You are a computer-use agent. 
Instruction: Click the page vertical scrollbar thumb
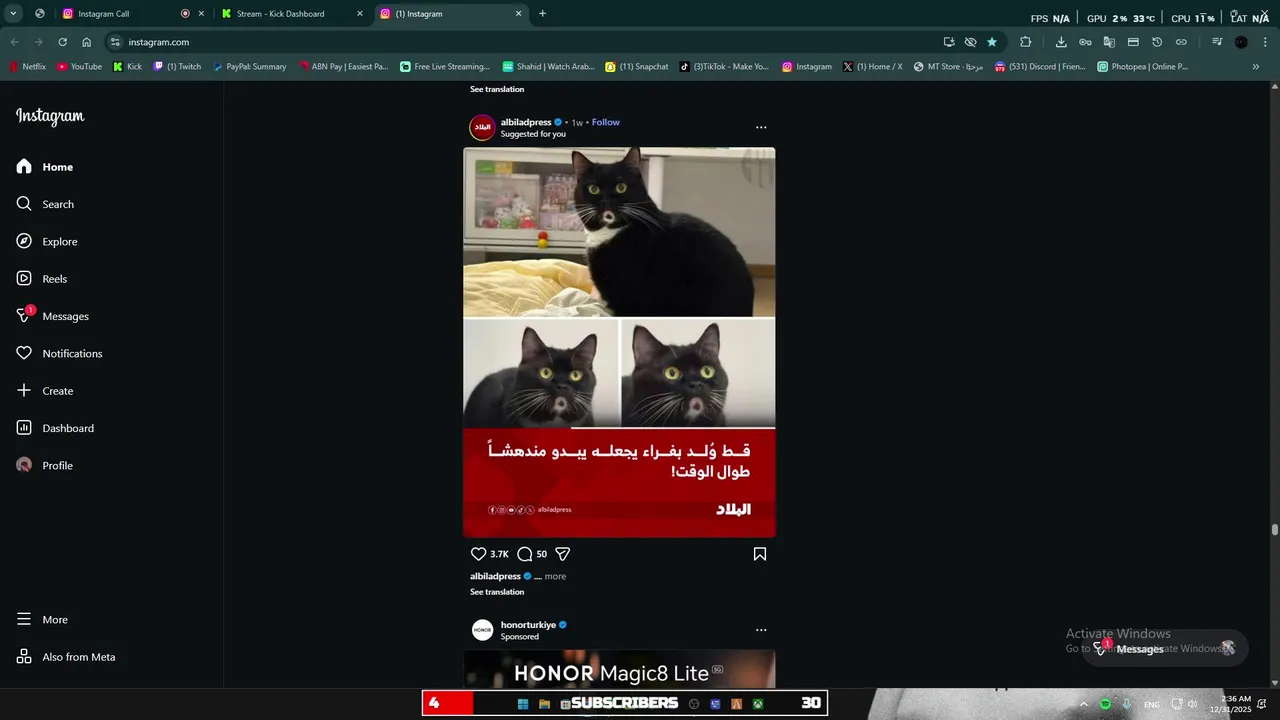click(1274, 530)
